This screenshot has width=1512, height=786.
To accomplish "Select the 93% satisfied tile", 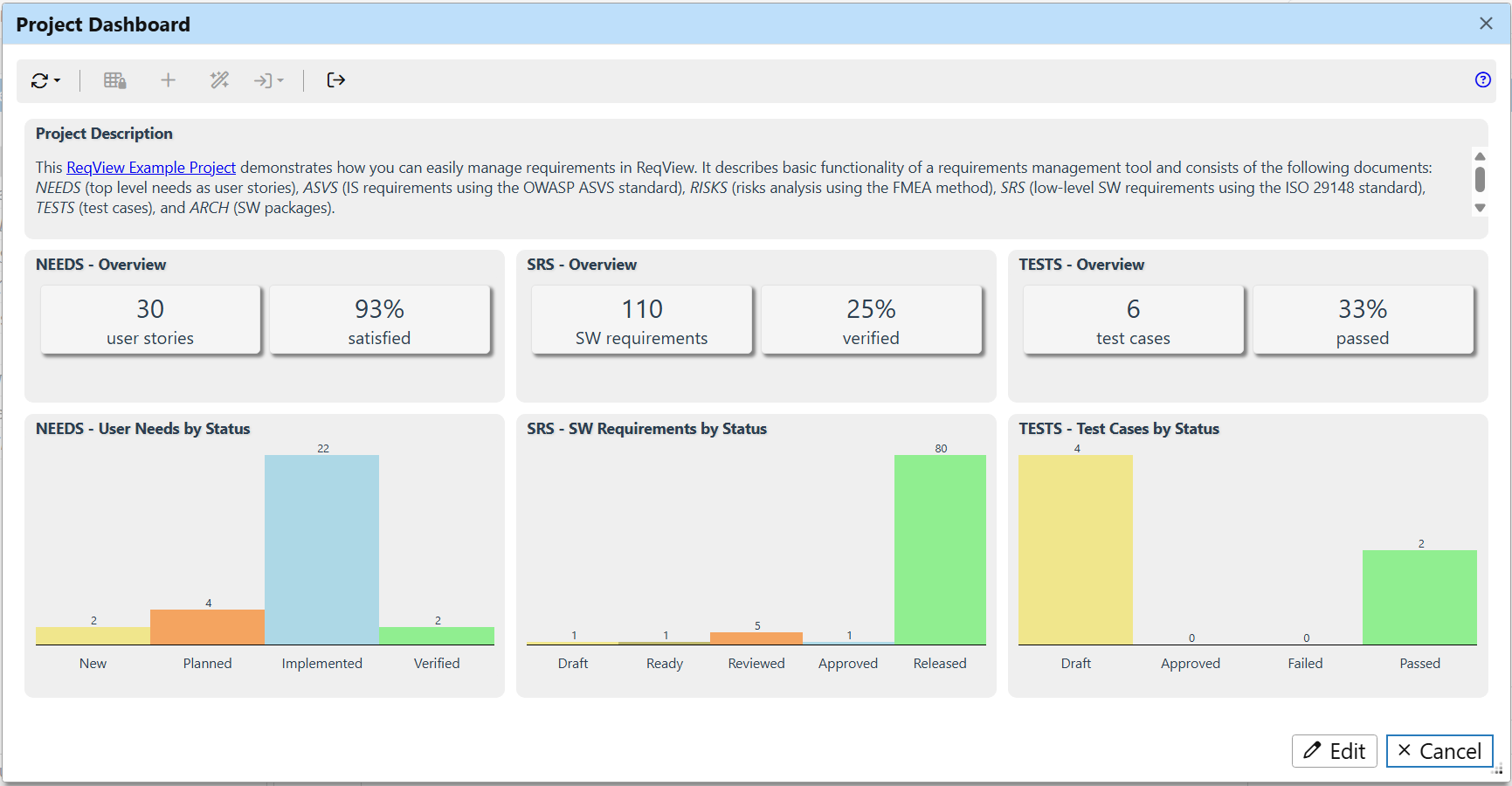I will tap(379, 320).
